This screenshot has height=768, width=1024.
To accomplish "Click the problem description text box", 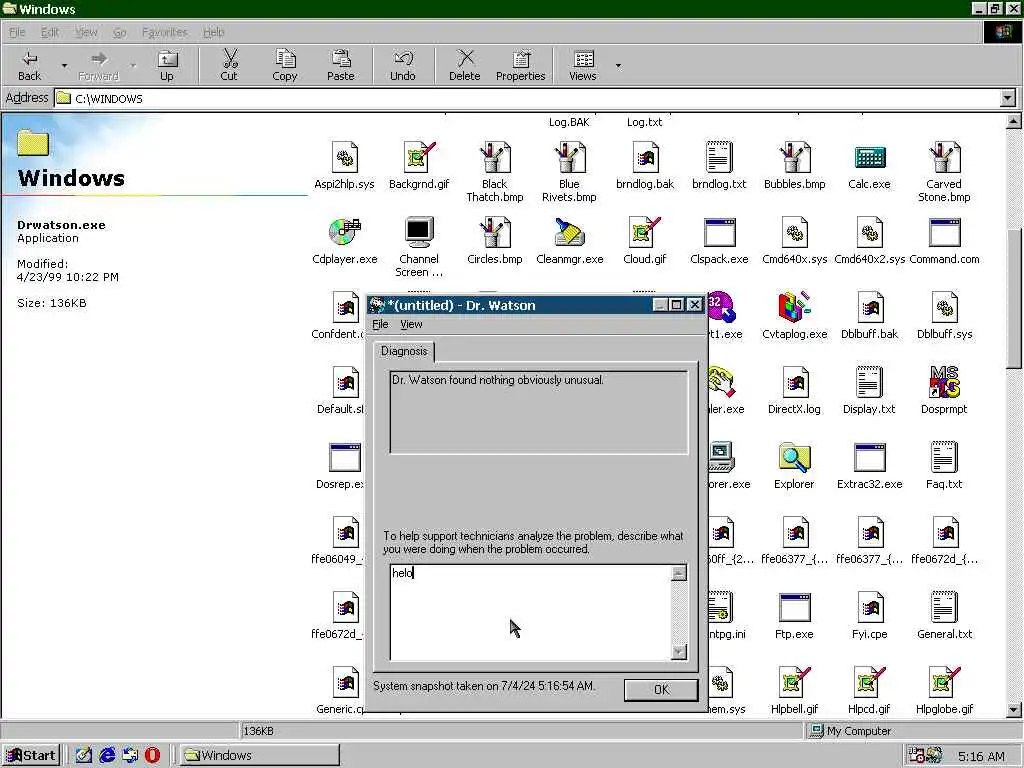I will click(530, 613).
